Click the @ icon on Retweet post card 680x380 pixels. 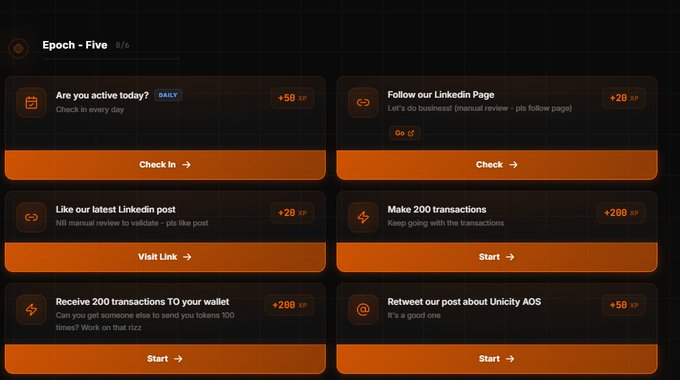(x=363, y=310)
